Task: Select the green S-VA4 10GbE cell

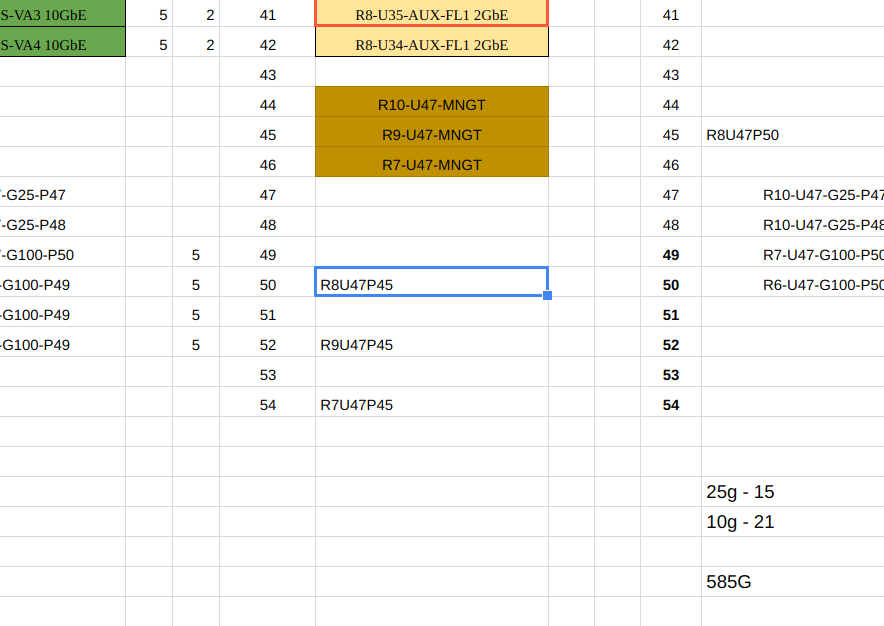Action: [63, 42]
